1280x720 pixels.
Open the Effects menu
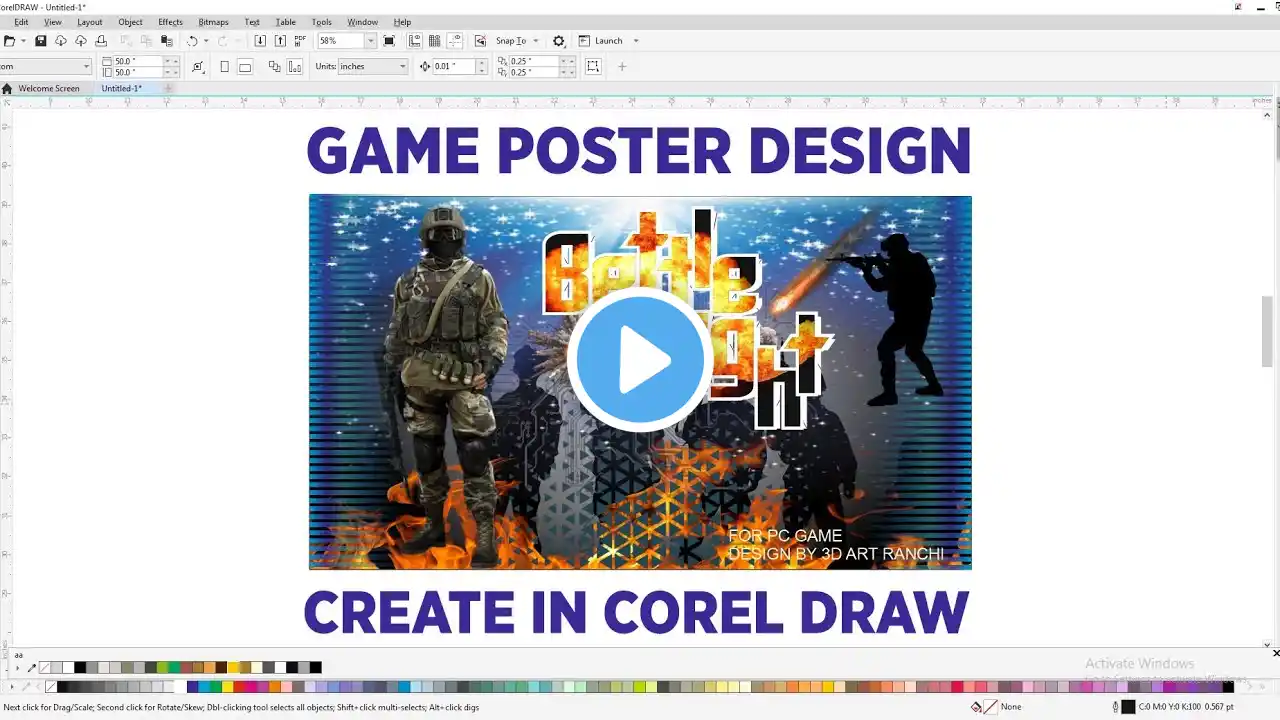pos(170,22)
